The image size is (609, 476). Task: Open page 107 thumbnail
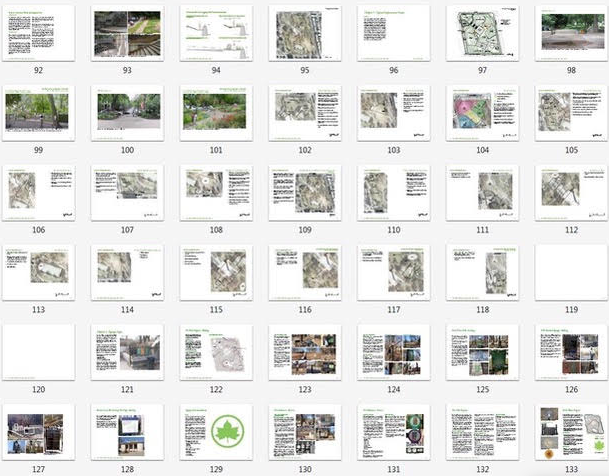127,192
